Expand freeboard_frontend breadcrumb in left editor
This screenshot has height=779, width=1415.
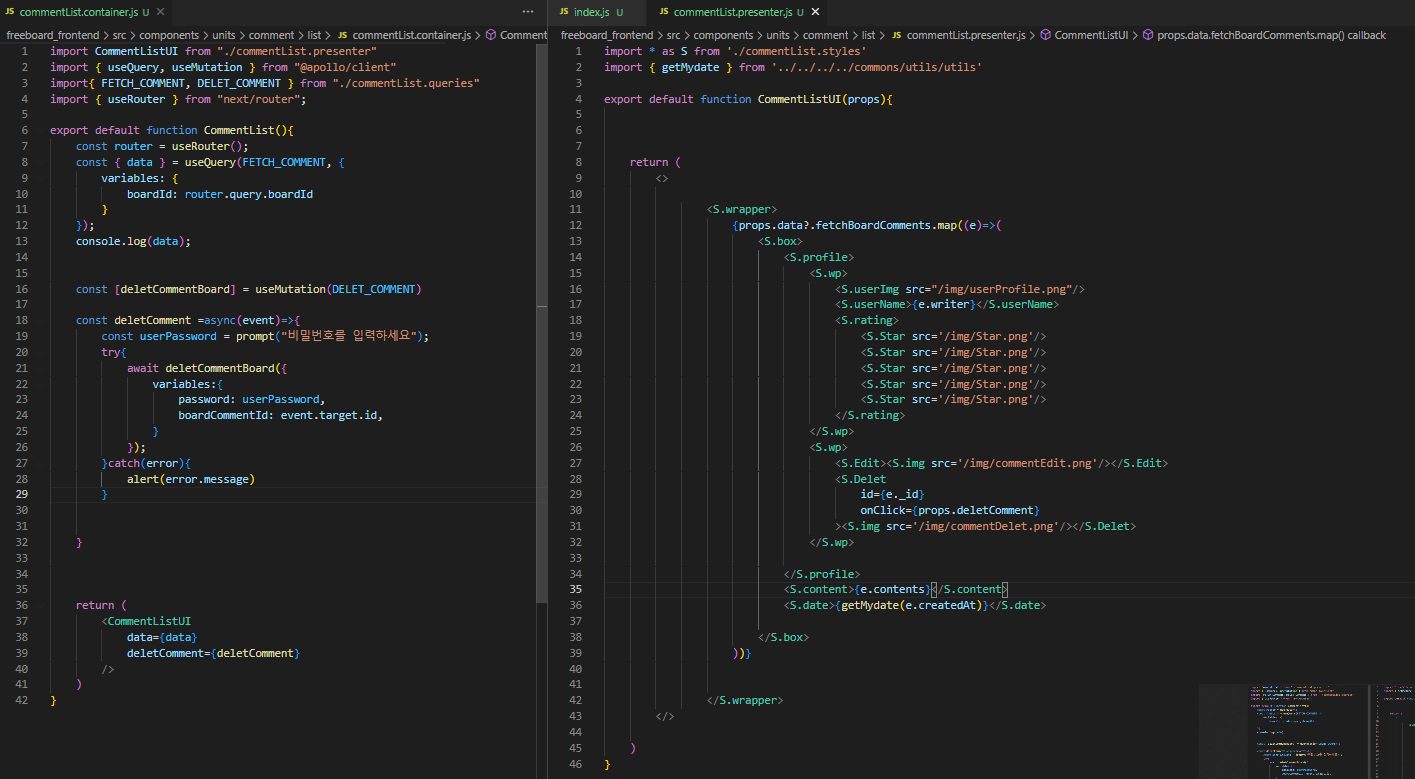click(52, 35)
